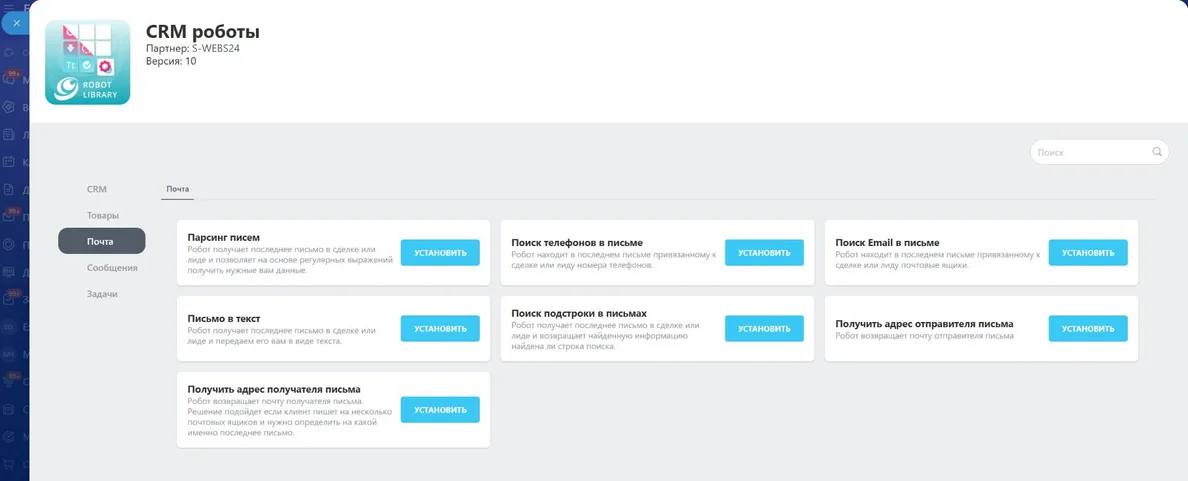1188x481 pixels.
Task: Select the Почта sidebar category
Action: [x=102, y=242]
